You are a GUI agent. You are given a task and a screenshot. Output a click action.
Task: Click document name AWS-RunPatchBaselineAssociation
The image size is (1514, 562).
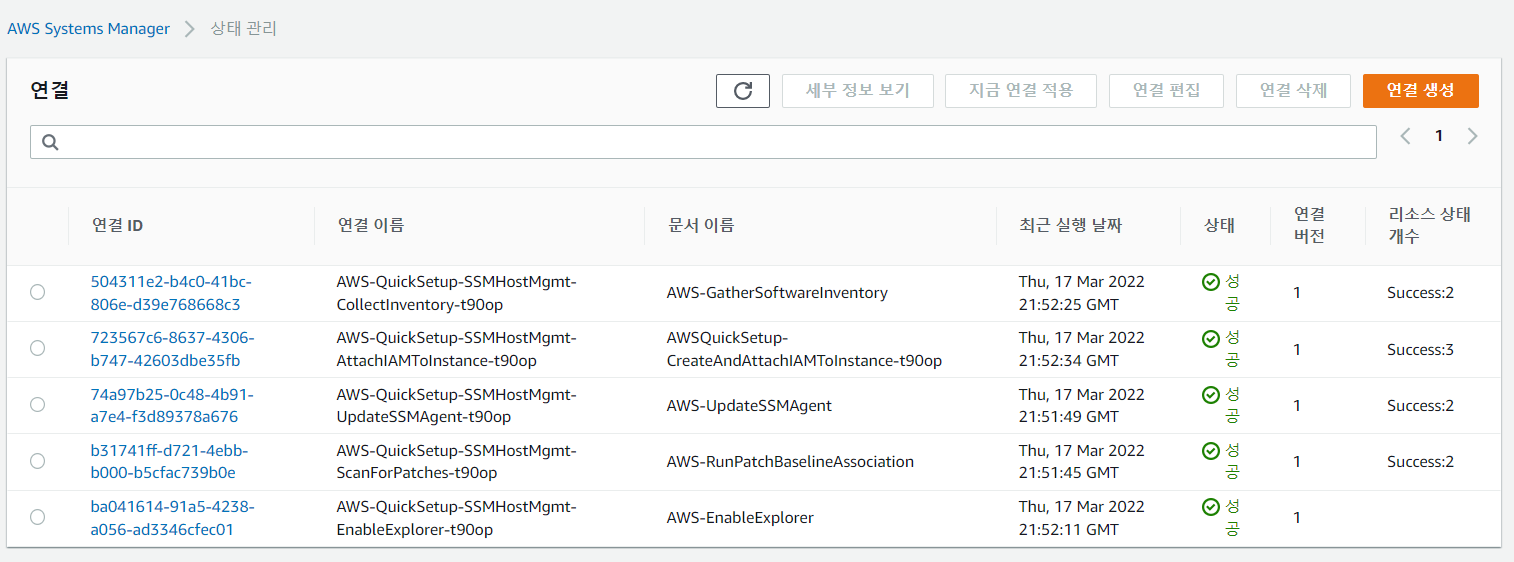(790, 461)
